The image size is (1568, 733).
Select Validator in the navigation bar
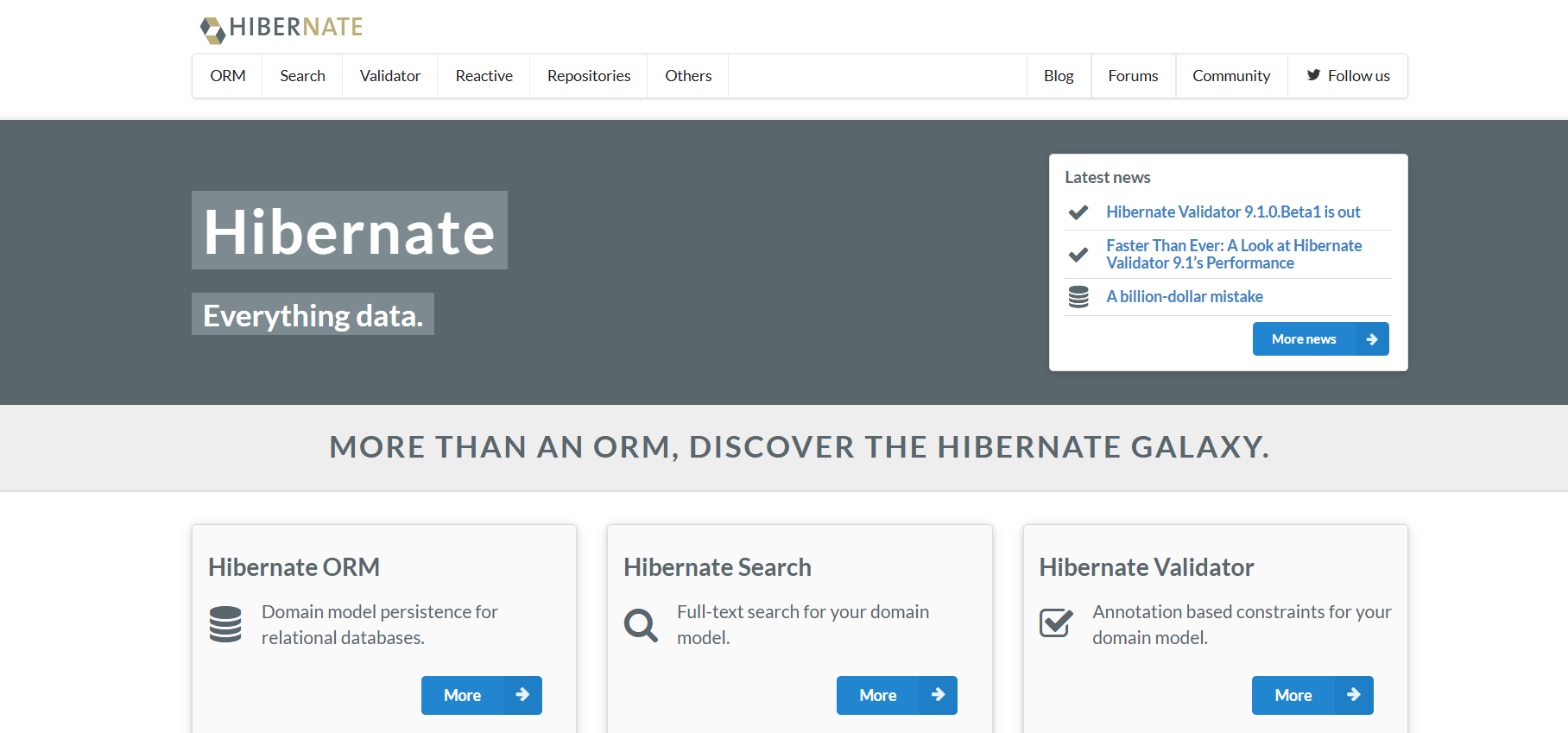[x=390, y=76]
